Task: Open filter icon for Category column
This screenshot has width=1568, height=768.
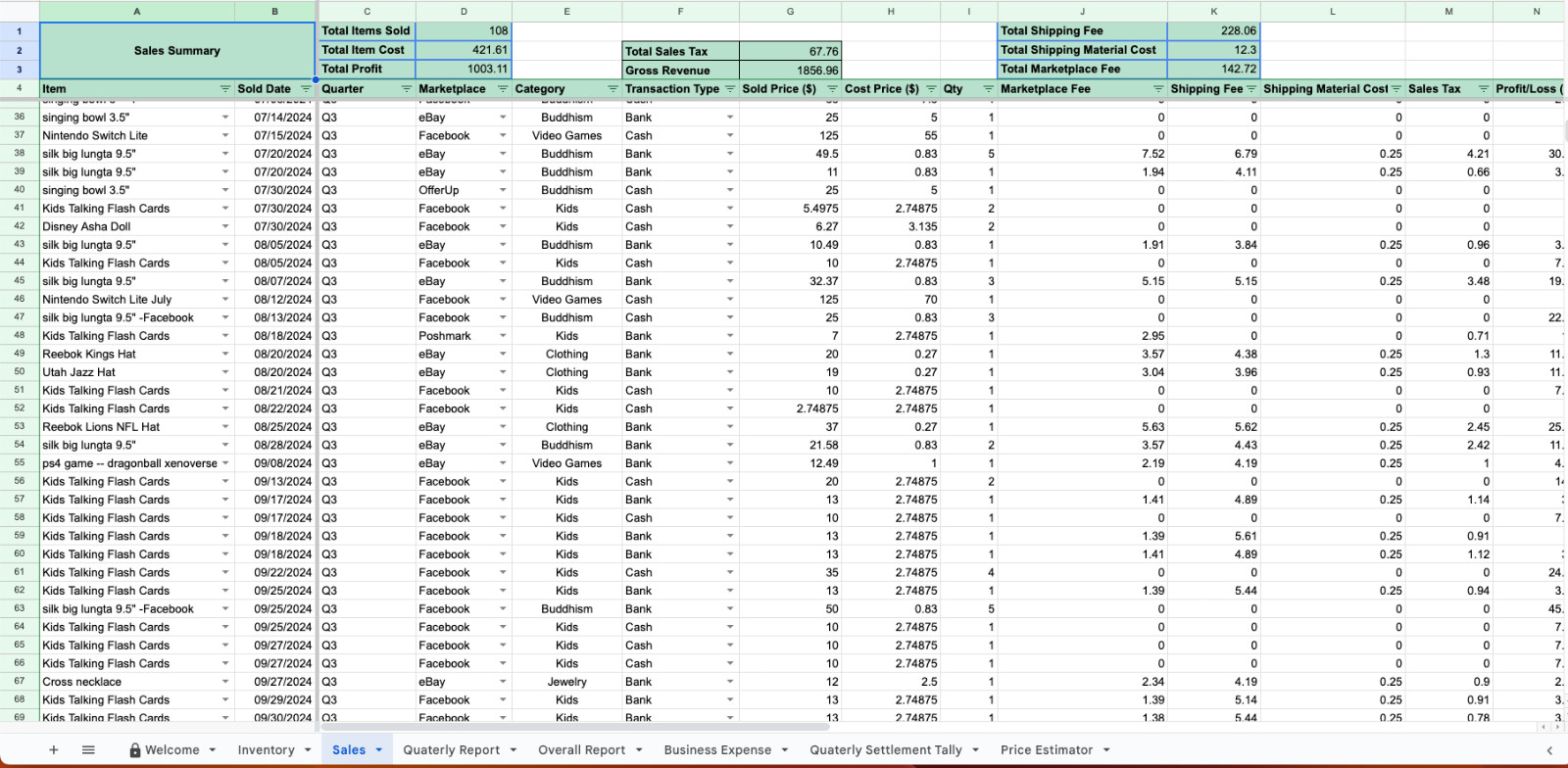Action: 612,89
